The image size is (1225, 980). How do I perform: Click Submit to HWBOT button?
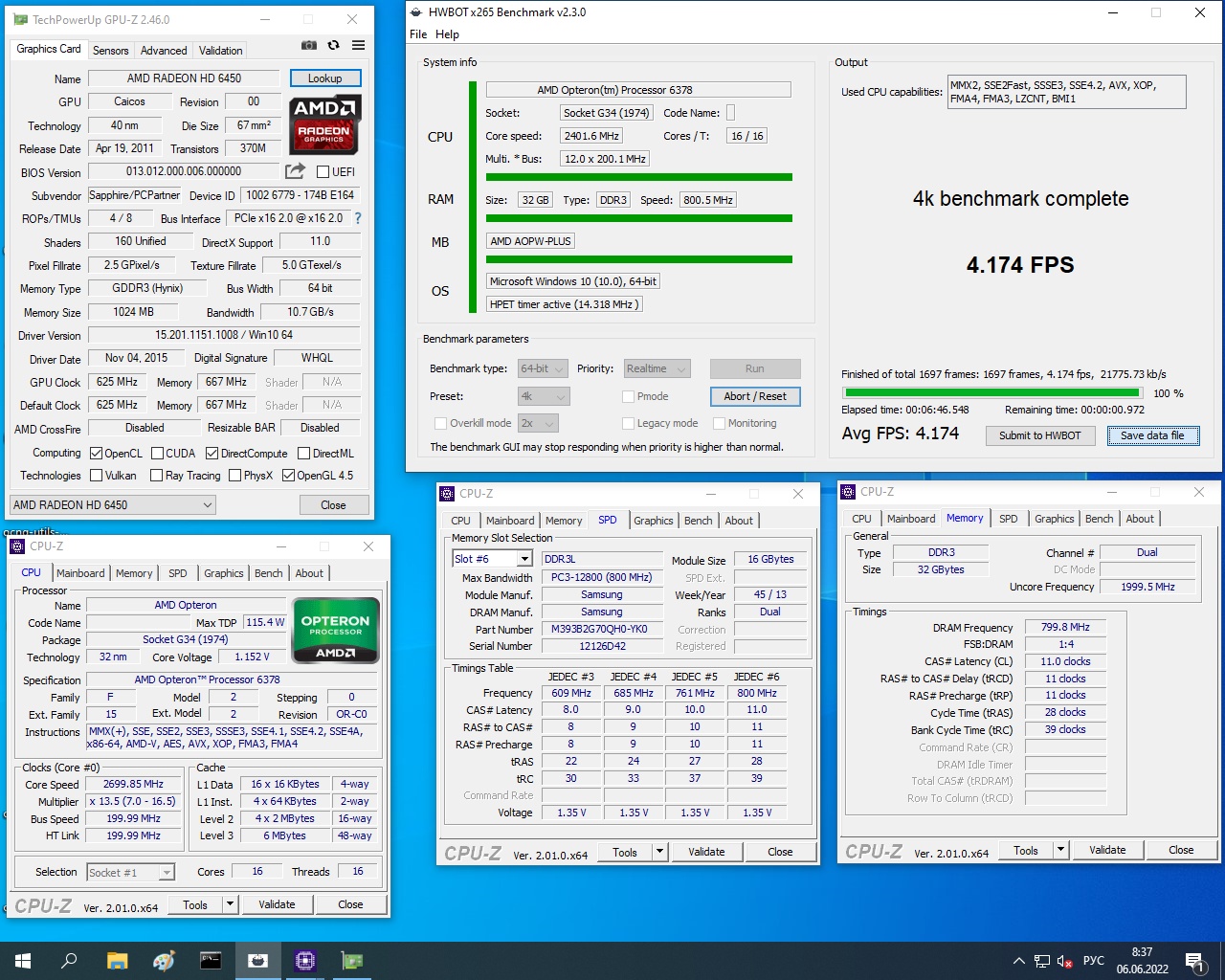point(1040,435)
